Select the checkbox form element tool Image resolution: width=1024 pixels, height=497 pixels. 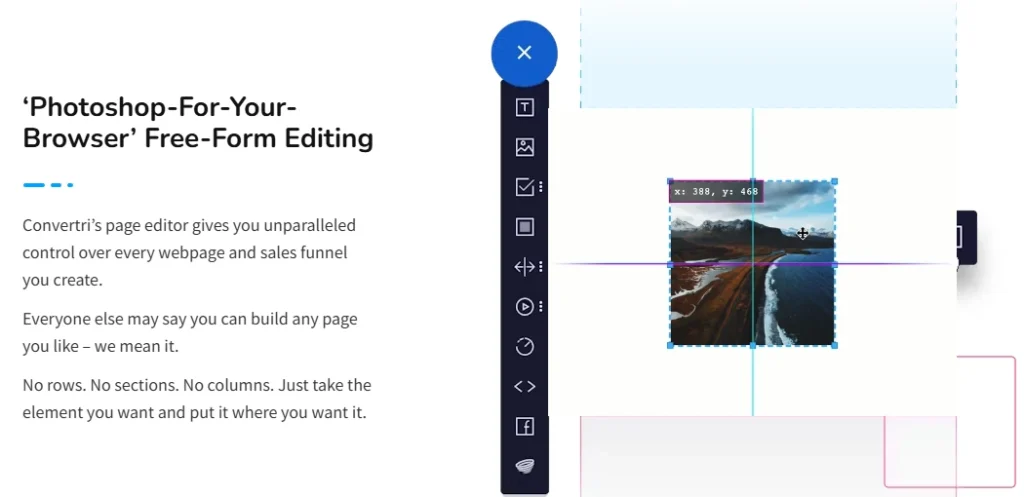coord(524,187)
